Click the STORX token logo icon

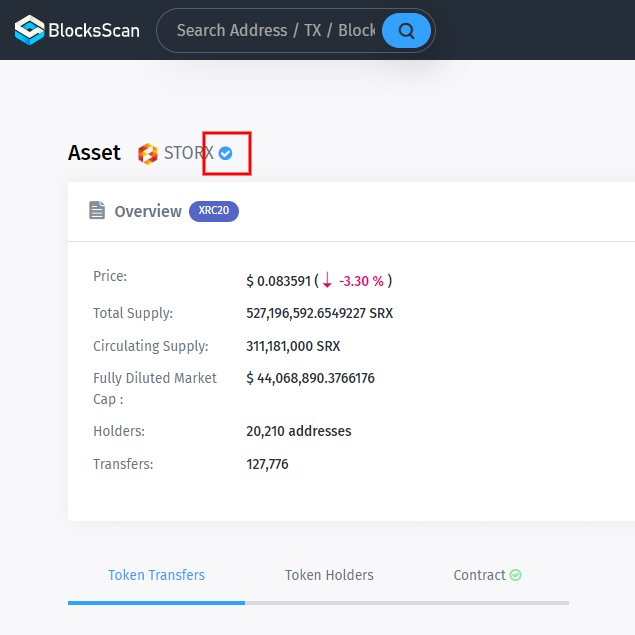[x=148, y=154]
